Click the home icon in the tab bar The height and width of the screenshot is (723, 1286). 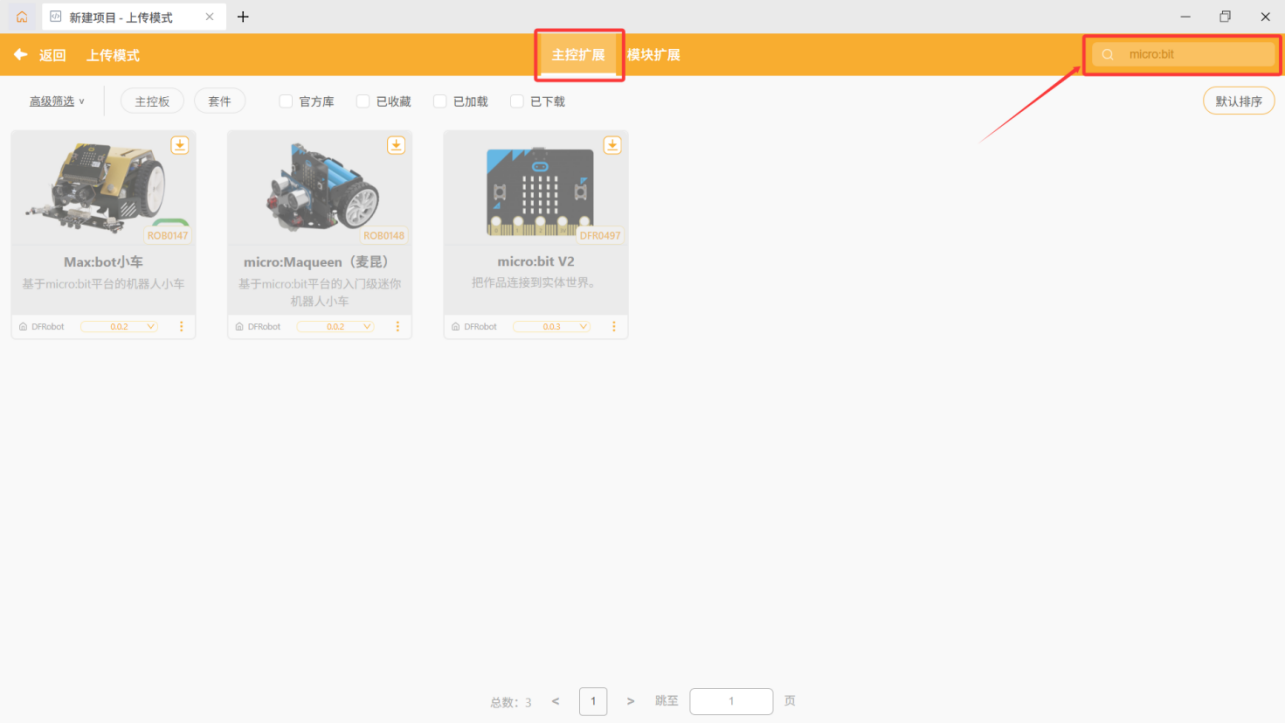(21, 17)
